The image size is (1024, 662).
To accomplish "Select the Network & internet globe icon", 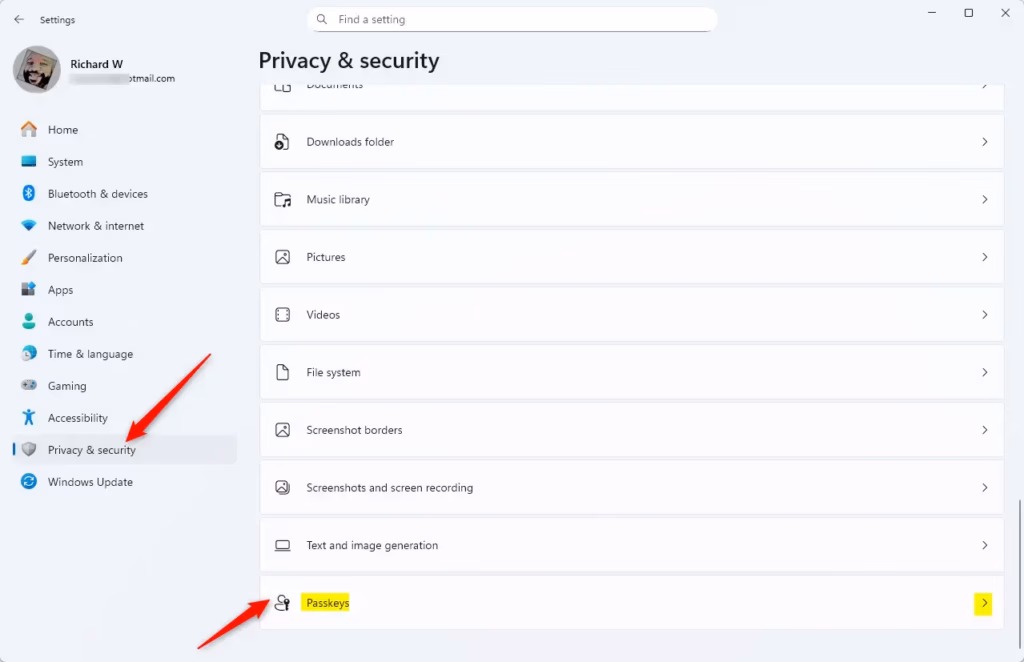I will [x=31, y=225].
